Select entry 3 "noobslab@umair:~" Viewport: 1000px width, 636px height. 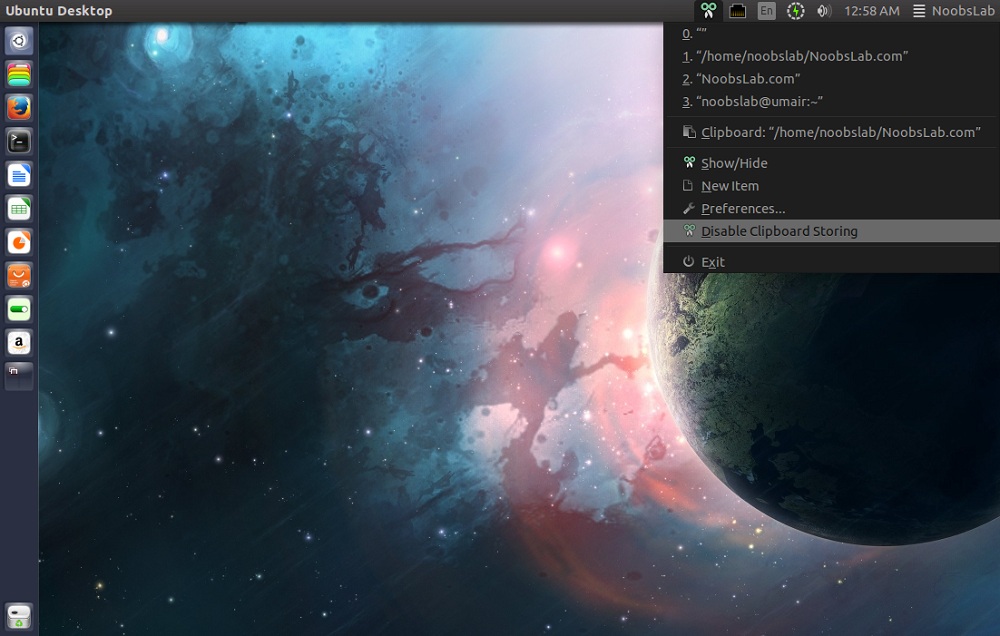click(x=831, y=101)
